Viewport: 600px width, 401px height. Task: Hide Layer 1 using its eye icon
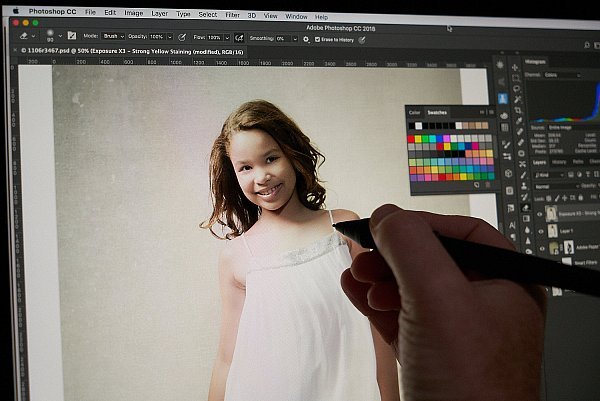tap(541, 232)
